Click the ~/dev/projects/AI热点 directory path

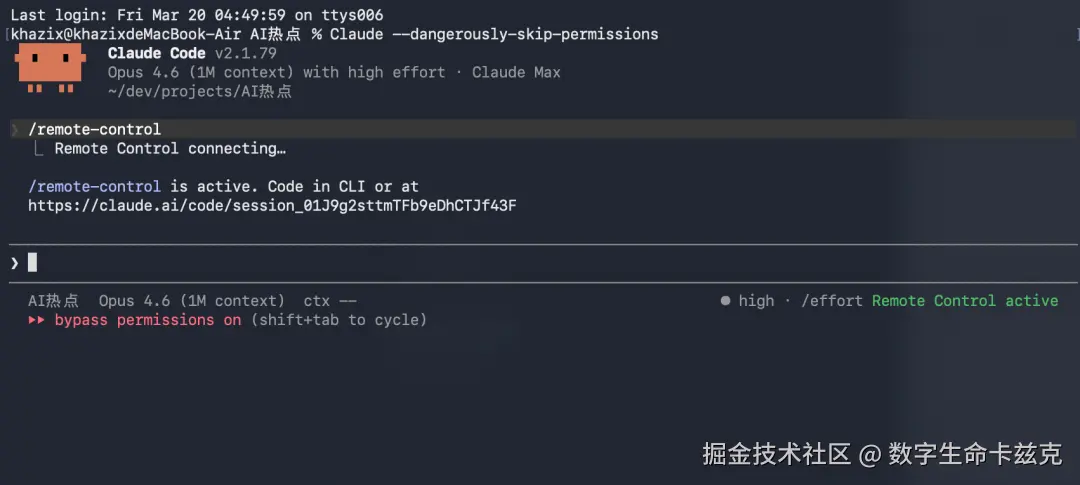199,91
